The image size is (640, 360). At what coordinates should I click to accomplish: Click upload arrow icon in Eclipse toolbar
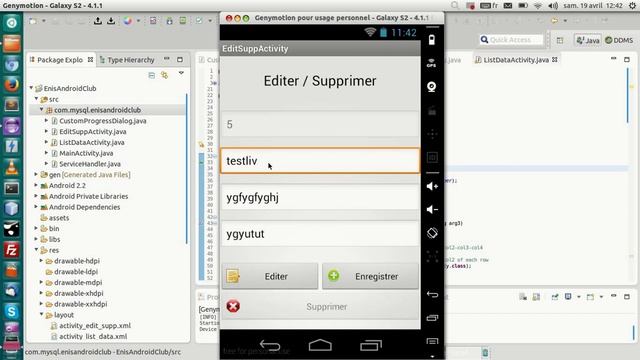(x=98, y=21)
